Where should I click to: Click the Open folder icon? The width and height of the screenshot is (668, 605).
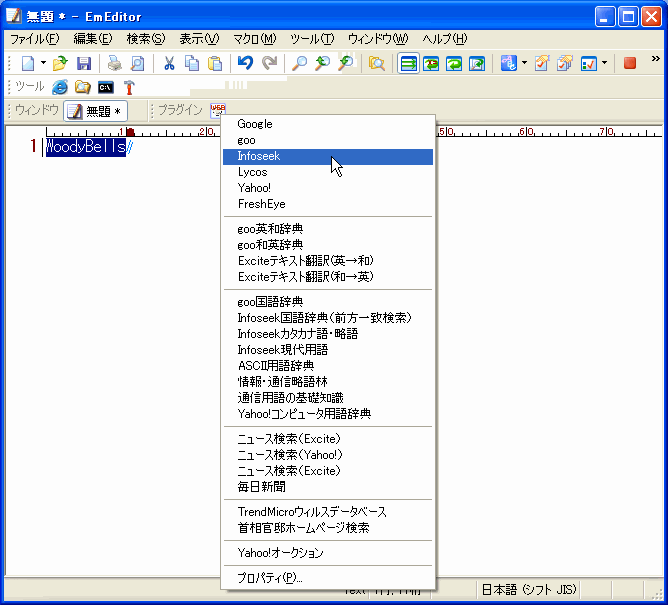(60, 63)
